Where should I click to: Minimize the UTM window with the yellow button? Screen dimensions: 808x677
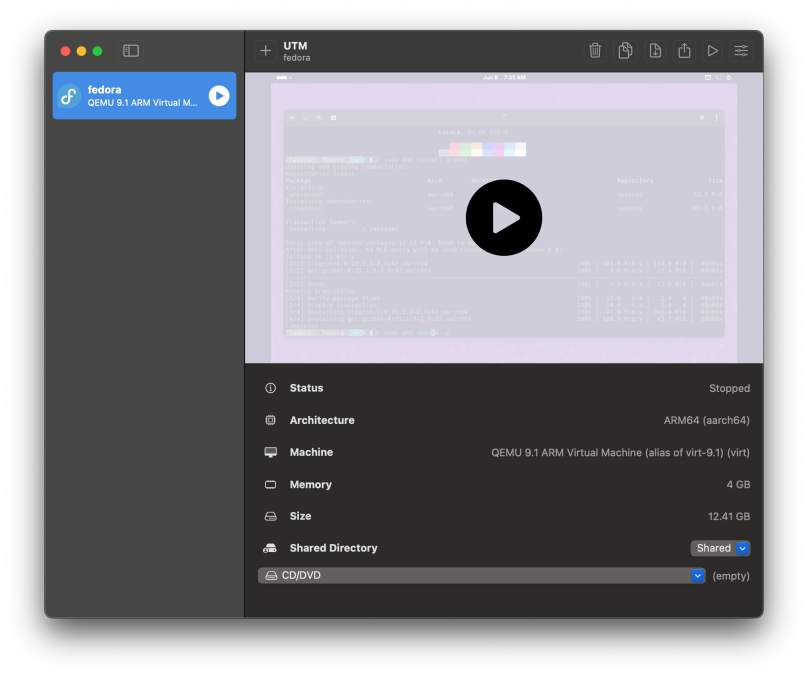pos(81,51)
